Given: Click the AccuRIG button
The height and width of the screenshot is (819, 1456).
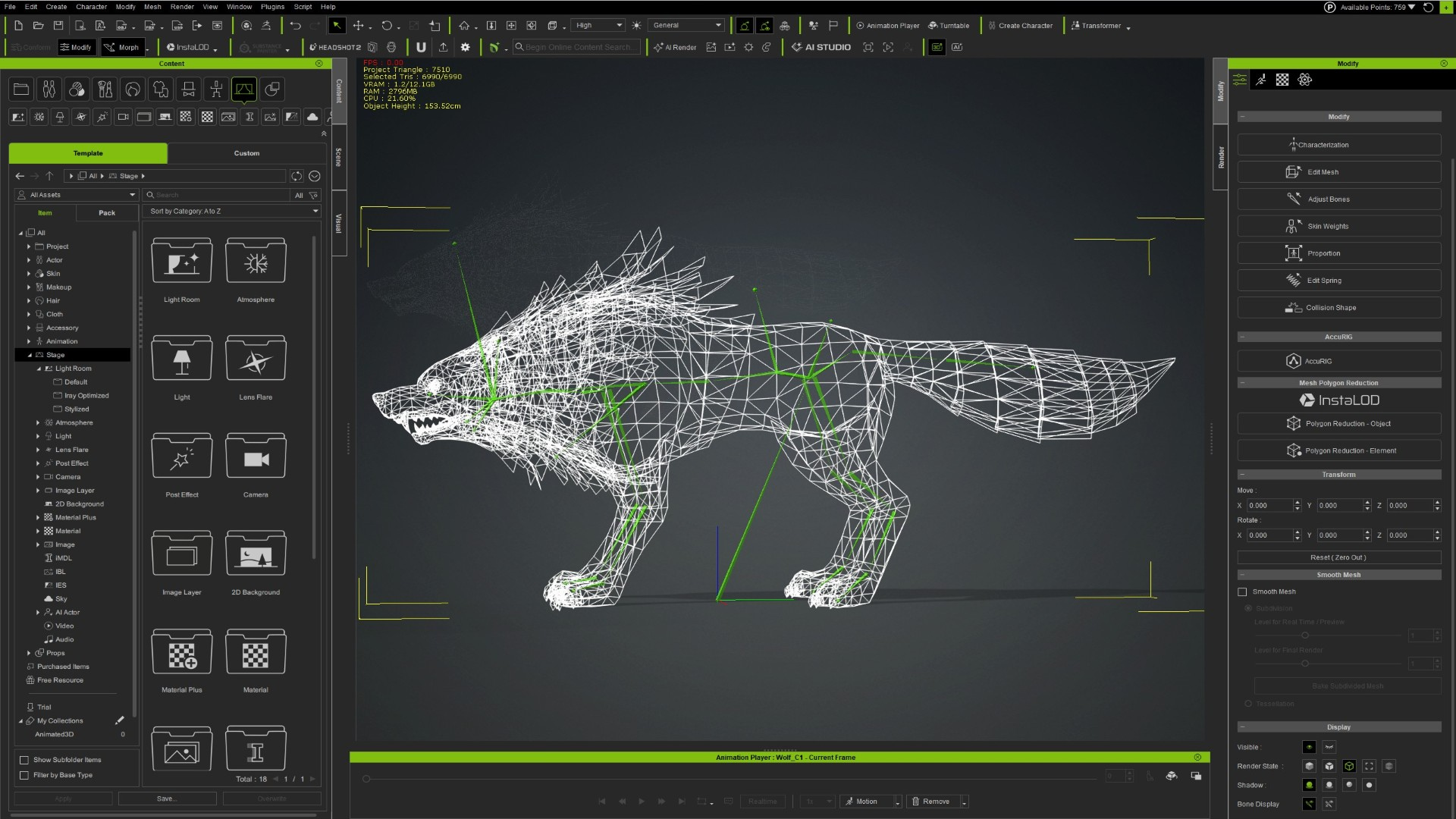Looking at the screenshot, I should (x=1338, y=362).
